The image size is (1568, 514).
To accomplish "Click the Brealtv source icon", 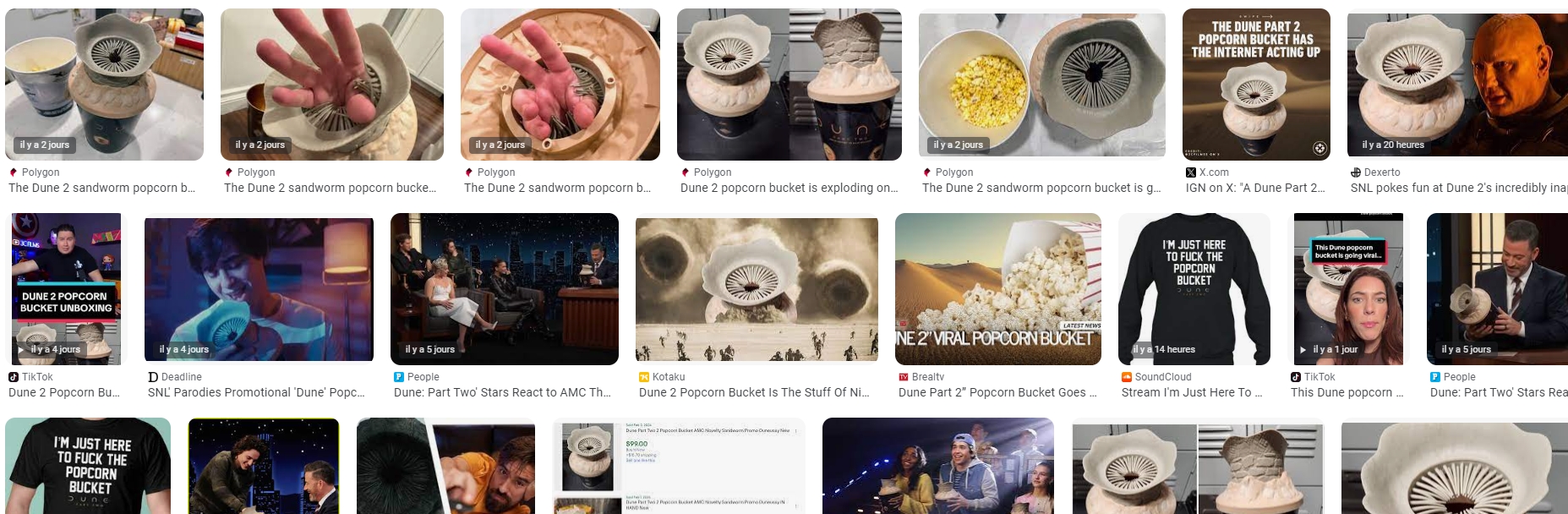I will tap(904, 377).
